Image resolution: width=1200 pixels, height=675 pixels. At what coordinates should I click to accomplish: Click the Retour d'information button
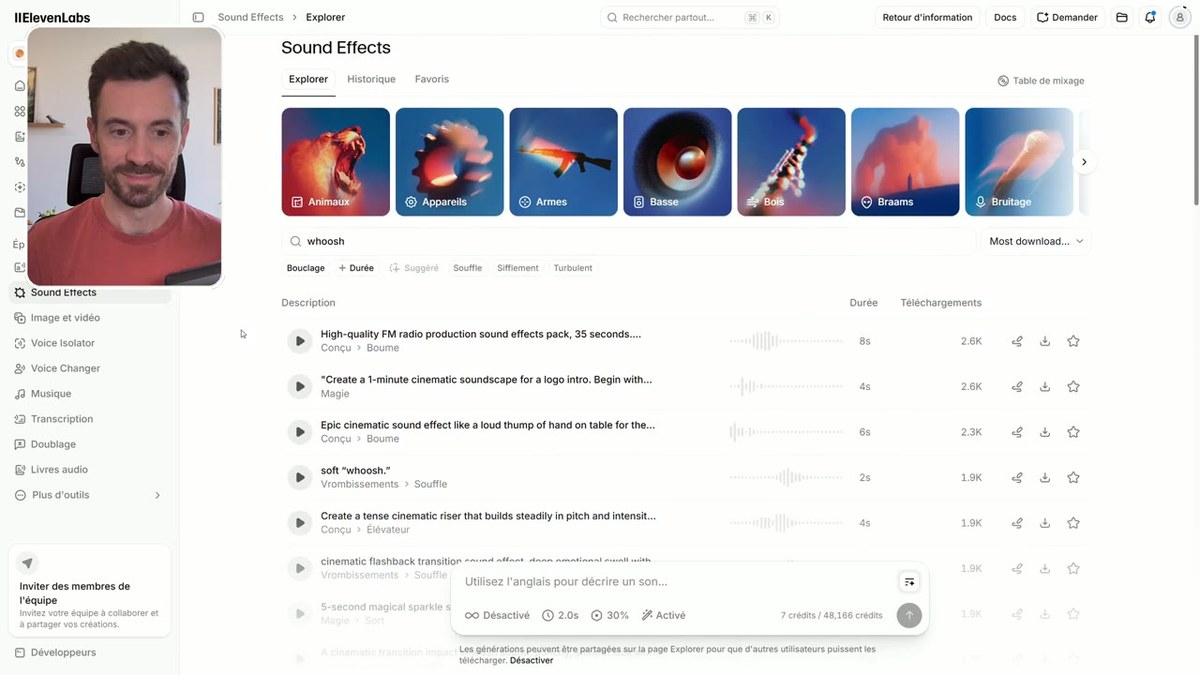coord(927,17)
